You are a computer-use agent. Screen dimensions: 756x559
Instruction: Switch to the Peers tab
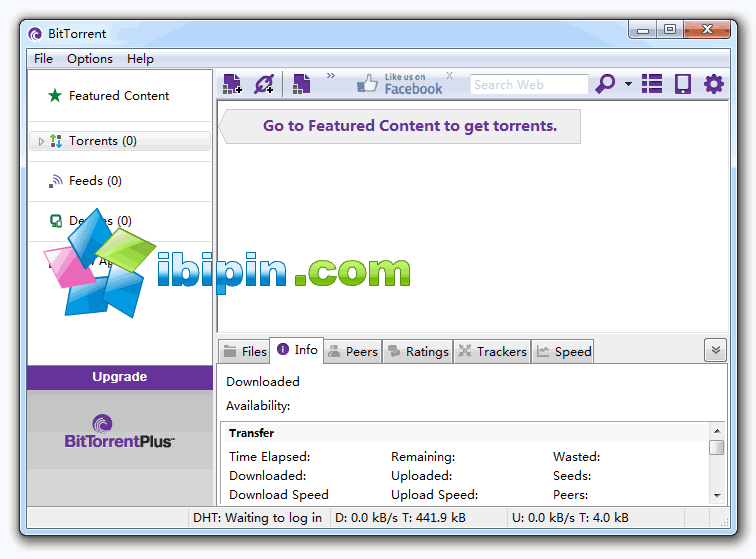click(353, 352)
